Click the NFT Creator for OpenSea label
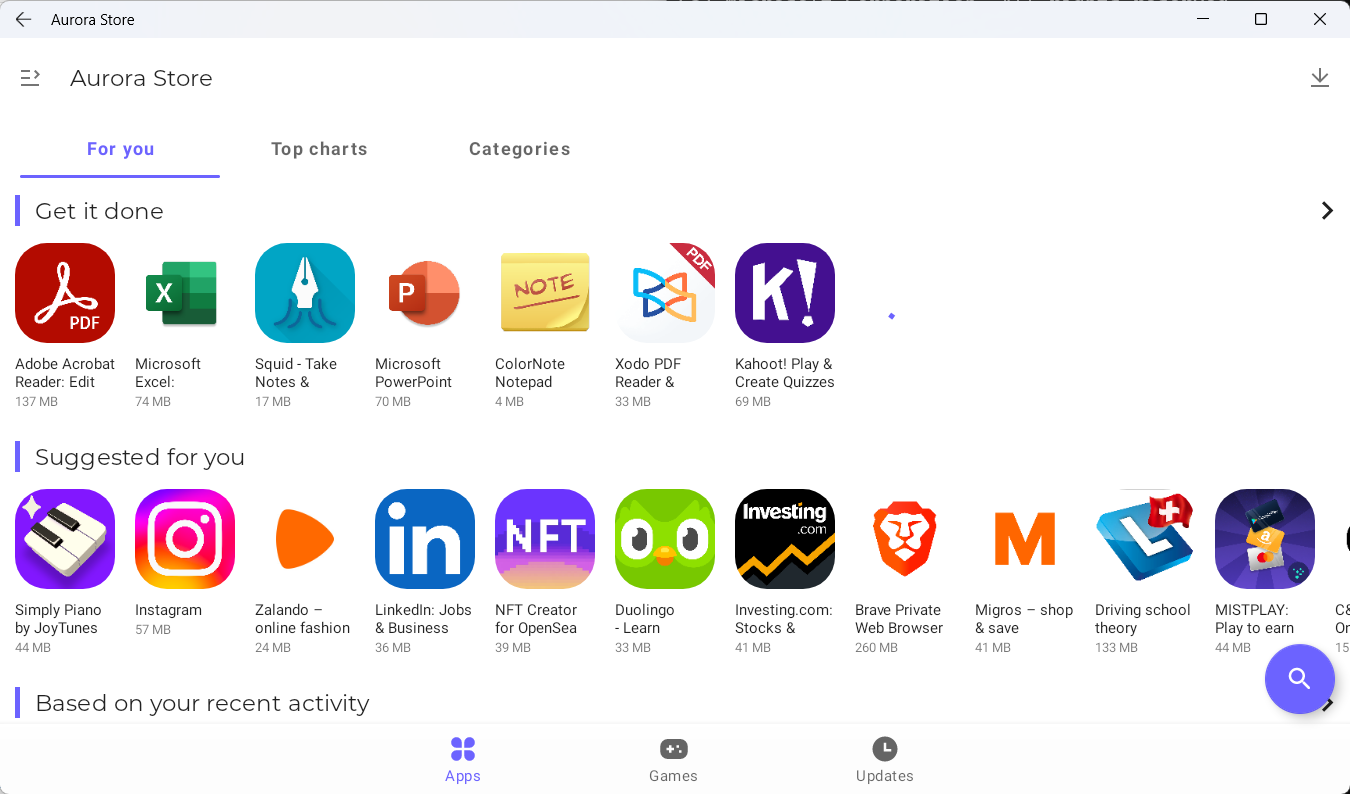 [x=536, y=619]
